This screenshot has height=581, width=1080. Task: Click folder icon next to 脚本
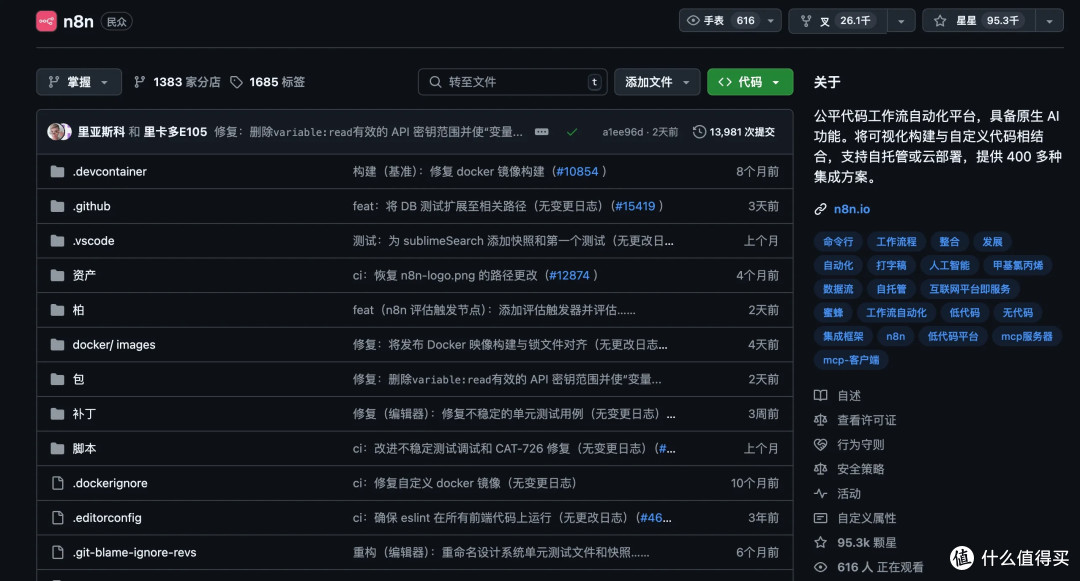57,448
